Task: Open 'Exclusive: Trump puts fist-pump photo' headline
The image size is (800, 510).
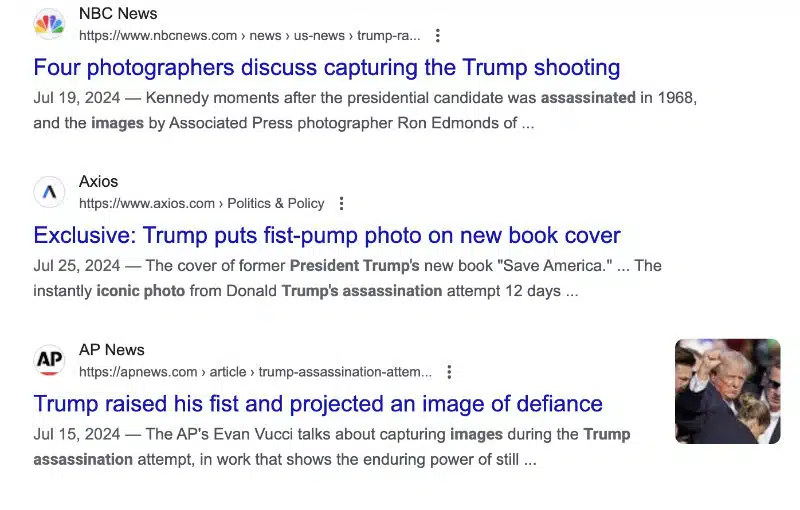Action: tap(327, 236)
